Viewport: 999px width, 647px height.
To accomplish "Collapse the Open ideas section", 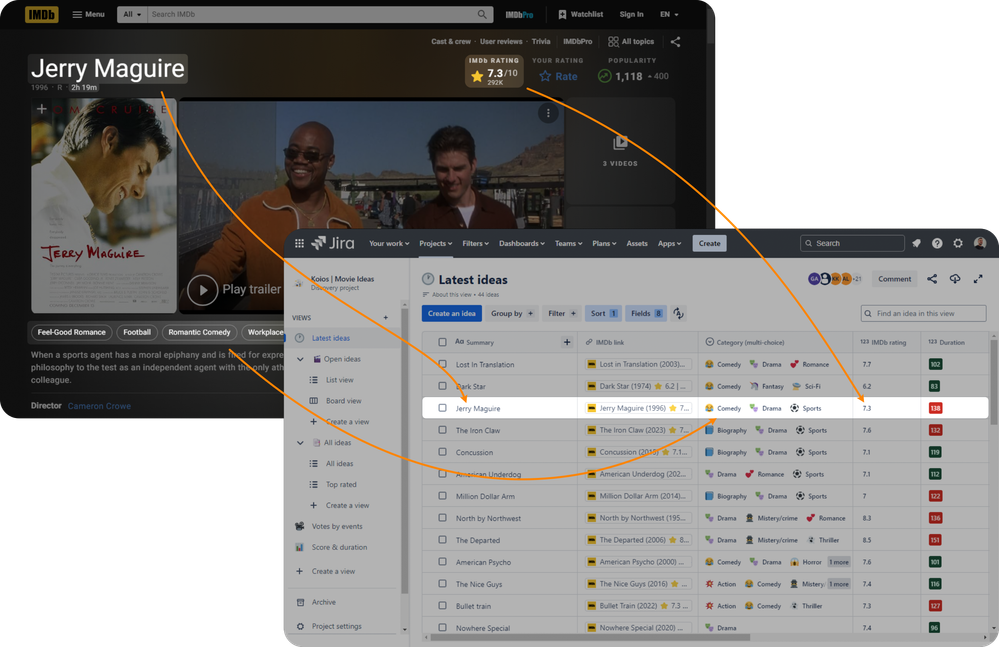I will click(x=300, y=359).
